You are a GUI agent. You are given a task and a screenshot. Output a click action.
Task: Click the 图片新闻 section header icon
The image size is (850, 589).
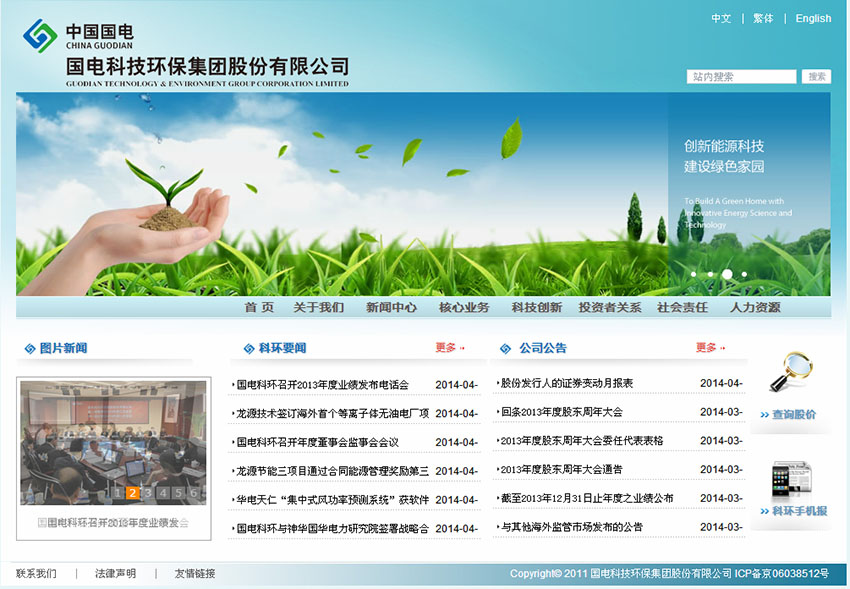pyautogui.click(x=29, y=348)
